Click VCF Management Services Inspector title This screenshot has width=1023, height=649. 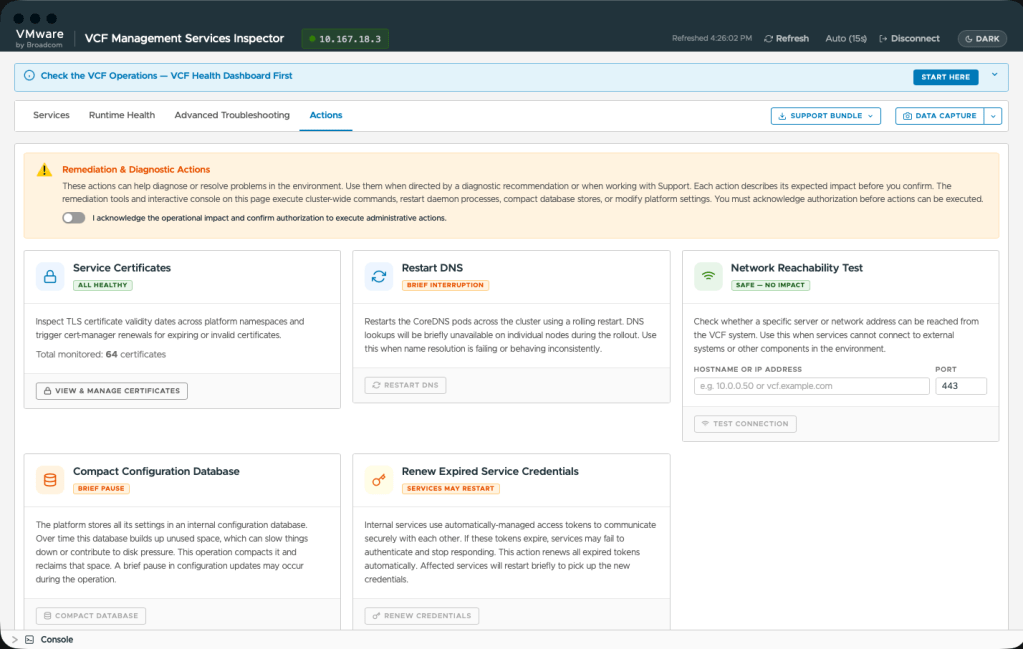point(184,38)
